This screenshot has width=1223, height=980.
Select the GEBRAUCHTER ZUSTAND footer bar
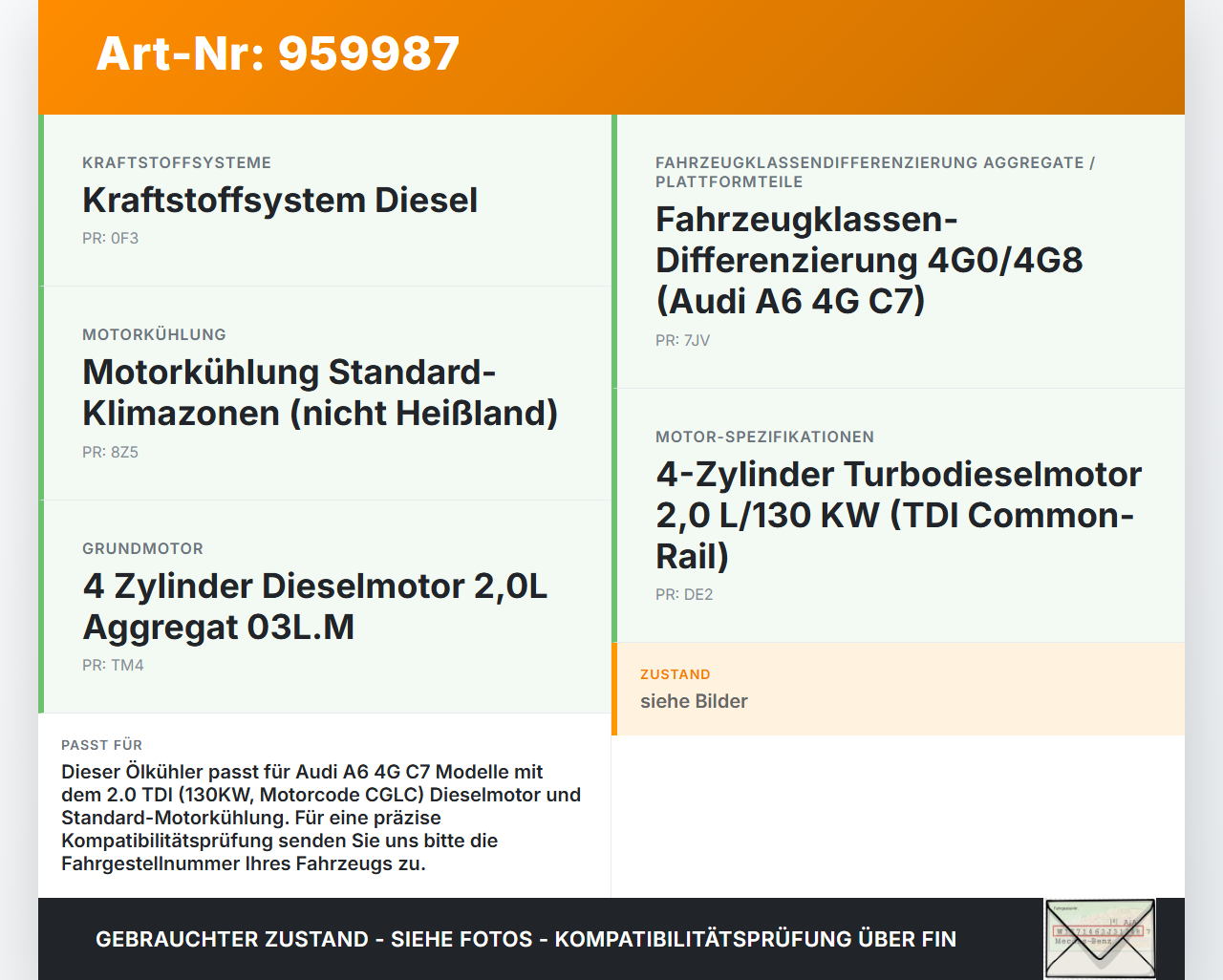coord(526,939)
